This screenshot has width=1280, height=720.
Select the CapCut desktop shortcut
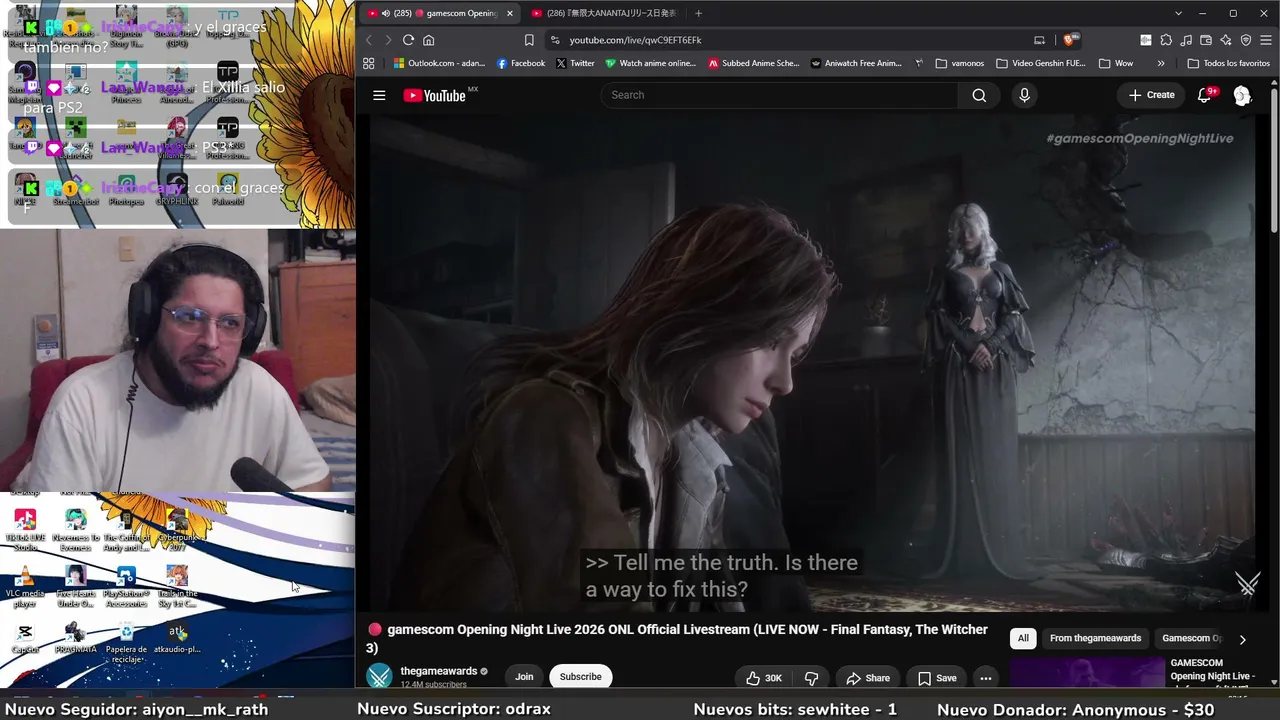coord(25,639)
